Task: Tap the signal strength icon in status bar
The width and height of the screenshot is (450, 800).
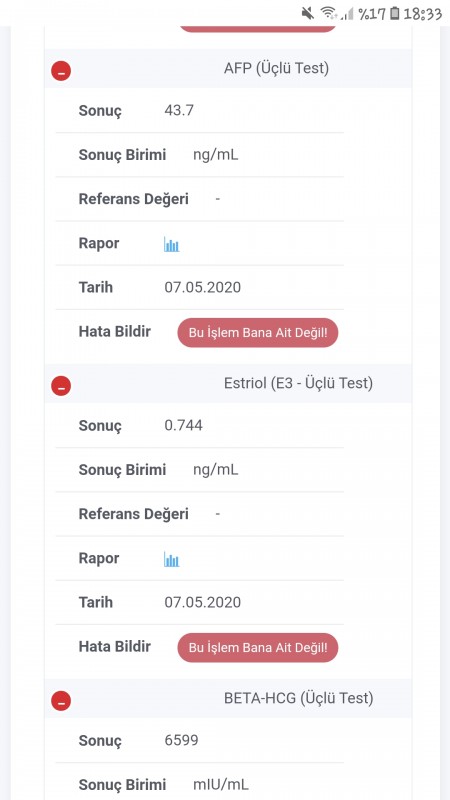Action: pos(347,14)
